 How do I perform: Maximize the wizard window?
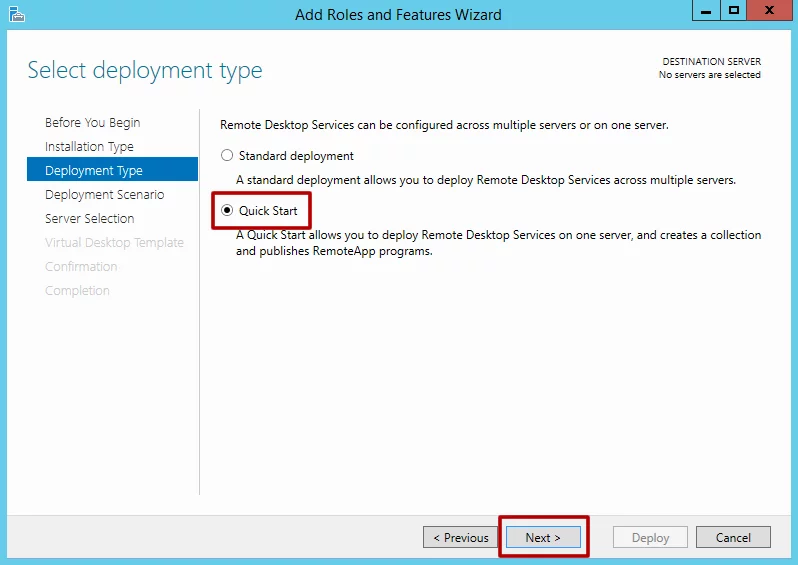point(734,11)
